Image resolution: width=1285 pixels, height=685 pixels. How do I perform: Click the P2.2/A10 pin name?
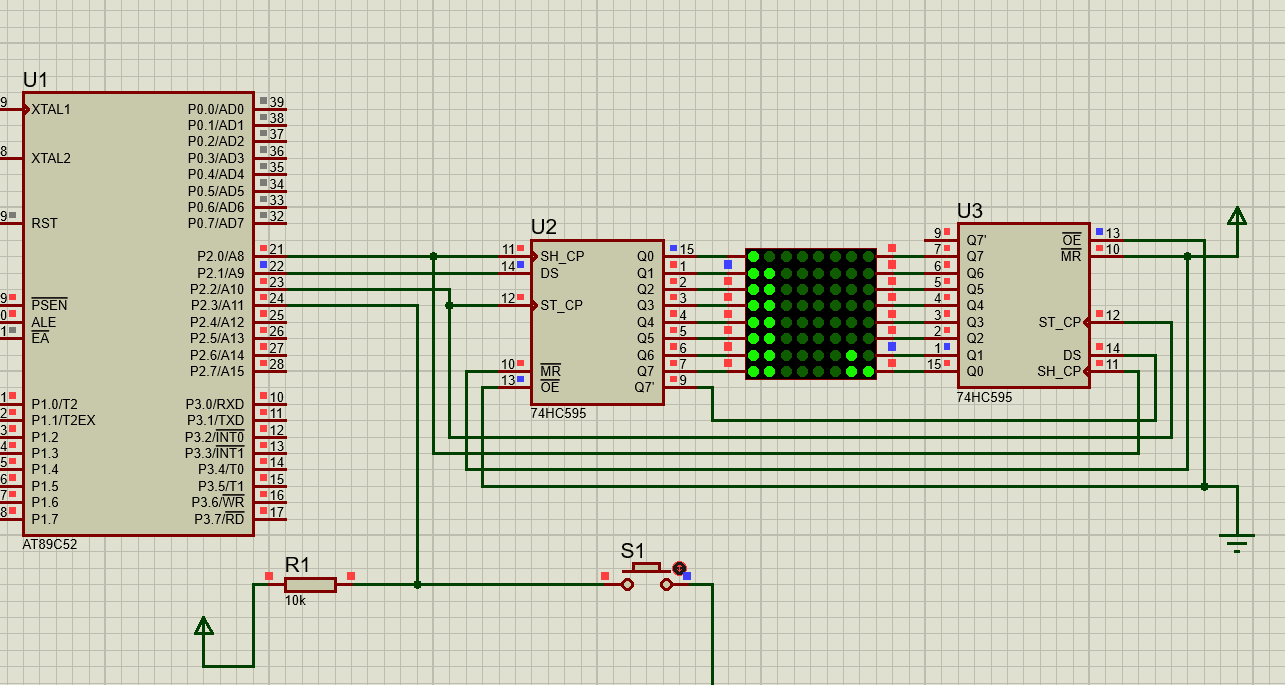(x=217, y=289)
